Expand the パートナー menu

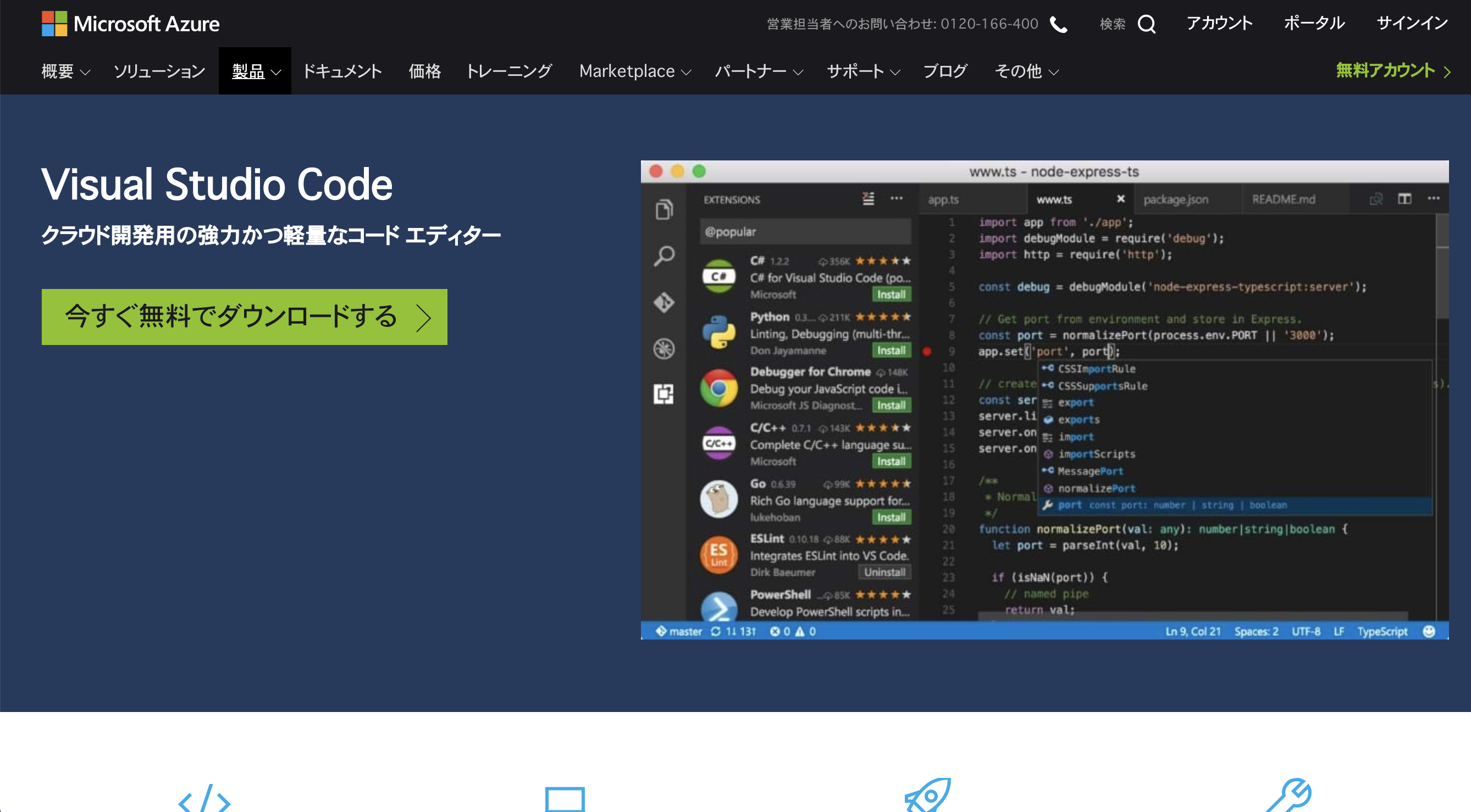(759, 71)
